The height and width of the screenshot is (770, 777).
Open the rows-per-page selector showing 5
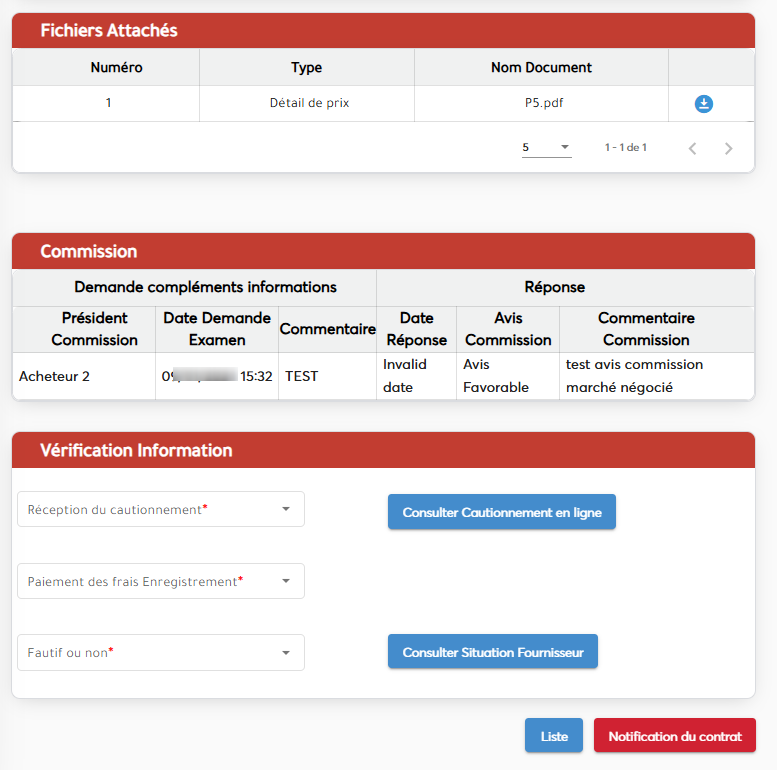coord(546,148)
